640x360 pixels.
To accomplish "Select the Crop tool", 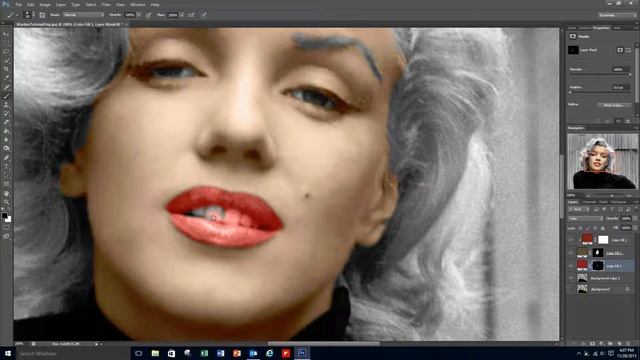I will point(6,69).
